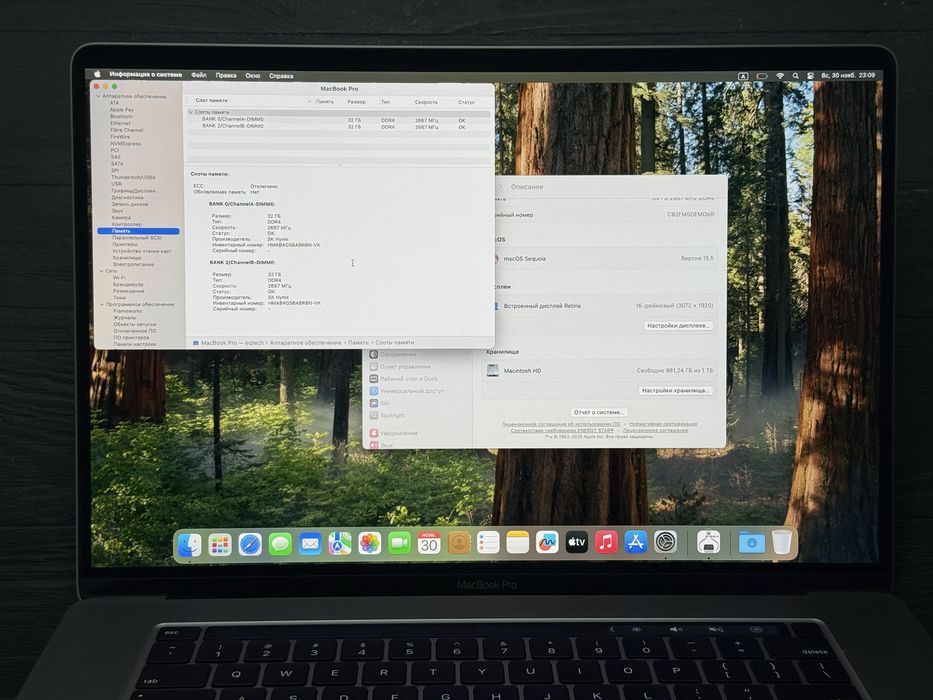Open Уведомления in Settings sidebar

click(x=399, y=433)
